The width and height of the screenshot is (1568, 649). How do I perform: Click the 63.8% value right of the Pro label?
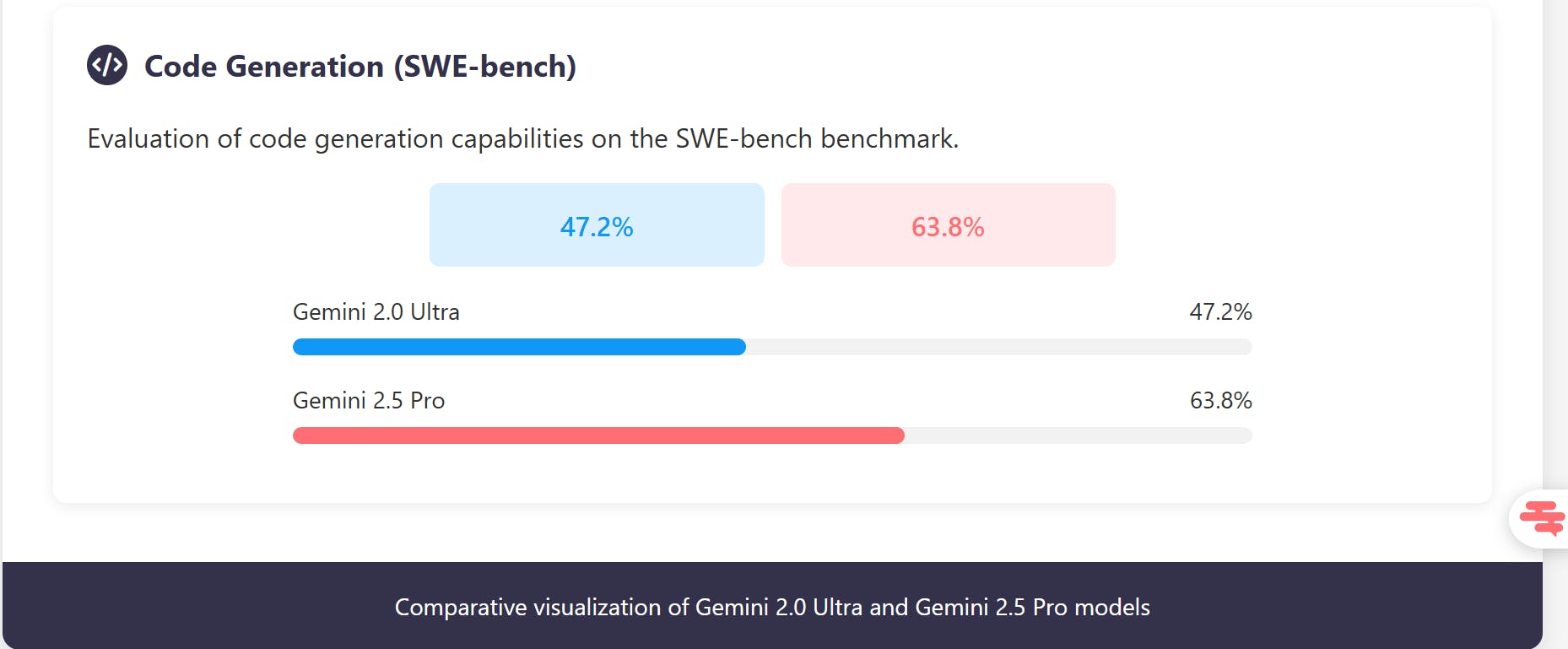tap(1220, 401)
